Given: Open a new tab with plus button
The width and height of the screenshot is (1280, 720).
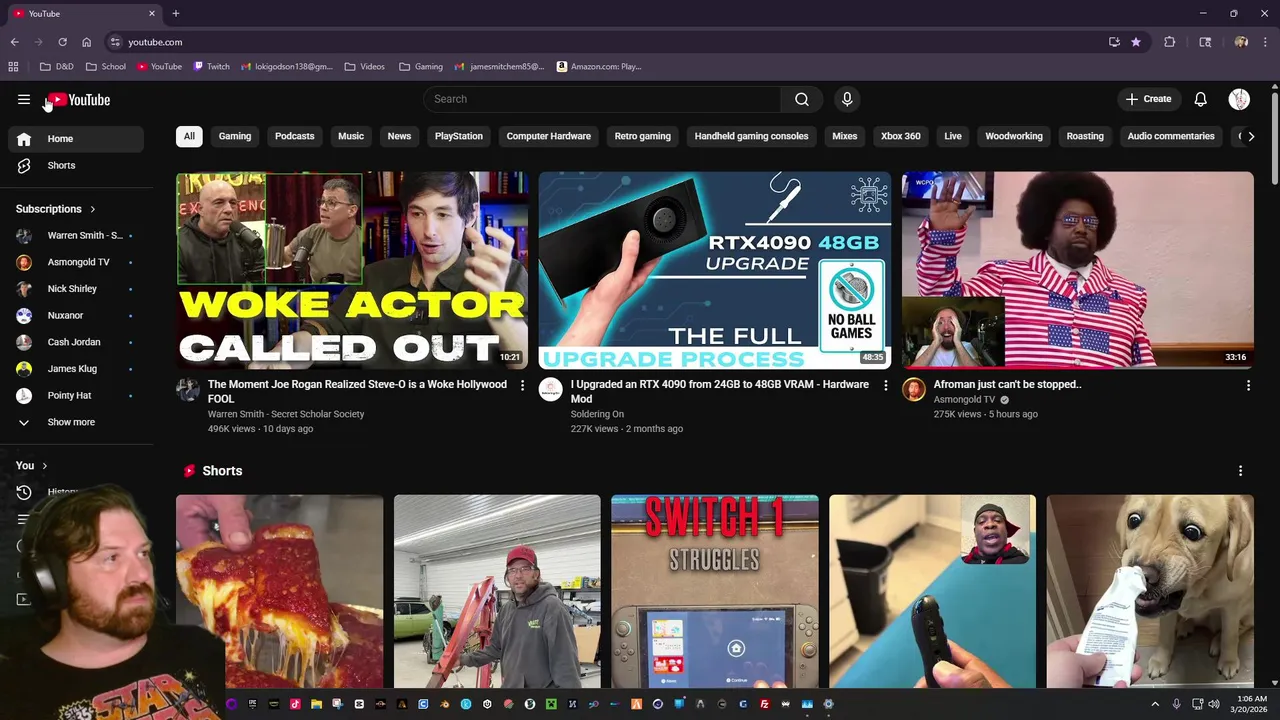Looking at the screenshot, I should 176,13.
